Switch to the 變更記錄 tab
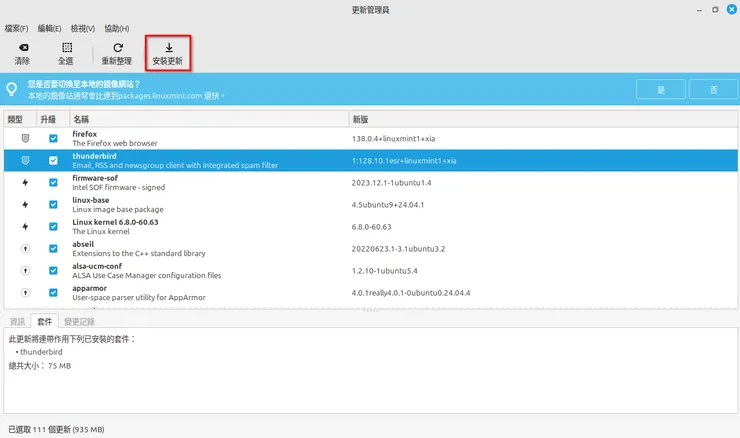 (x=79, y=321)
